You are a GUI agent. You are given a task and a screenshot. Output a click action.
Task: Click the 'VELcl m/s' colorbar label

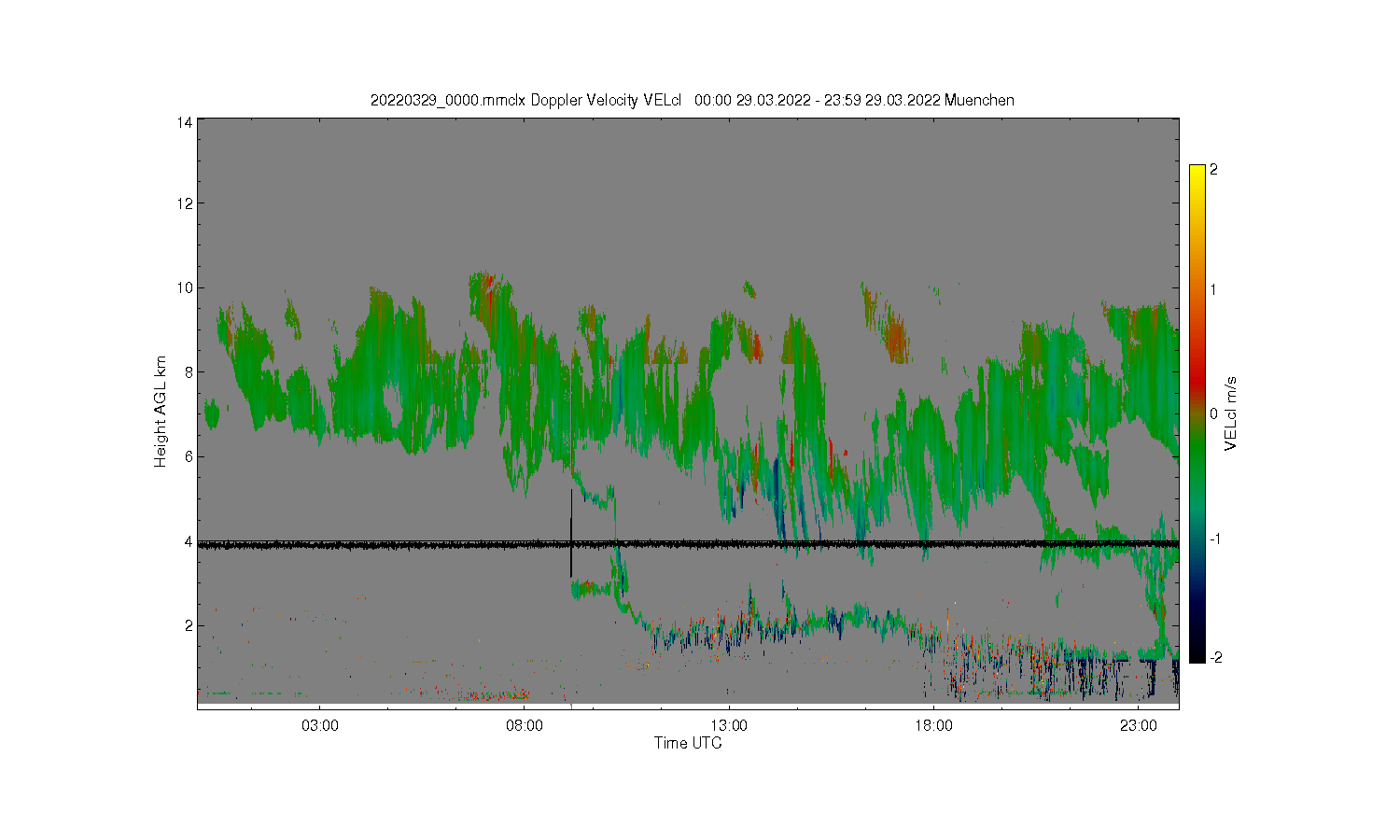point(1231,413)
